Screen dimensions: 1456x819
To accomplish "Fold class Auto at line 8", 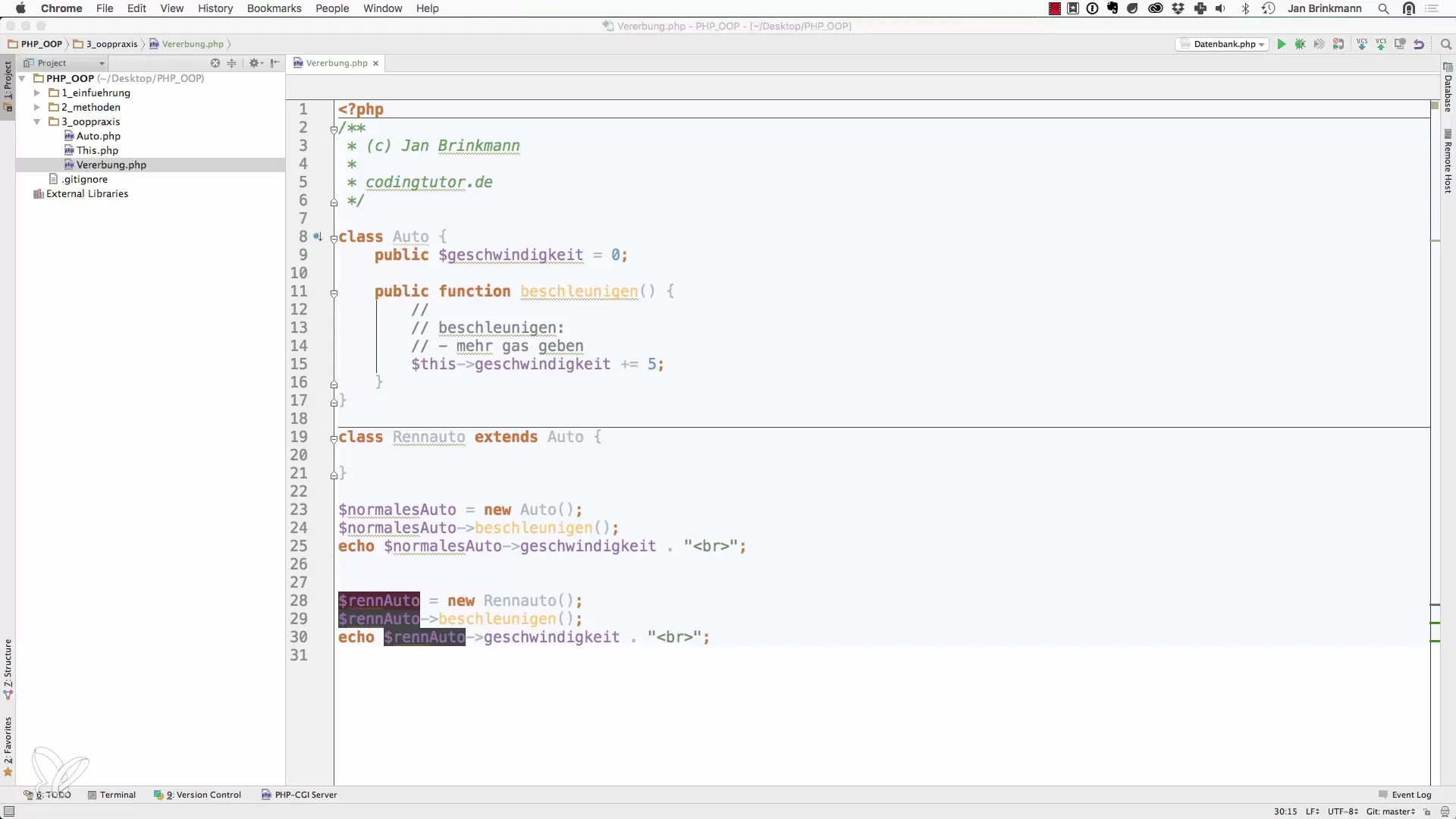I will click(334, 238).
